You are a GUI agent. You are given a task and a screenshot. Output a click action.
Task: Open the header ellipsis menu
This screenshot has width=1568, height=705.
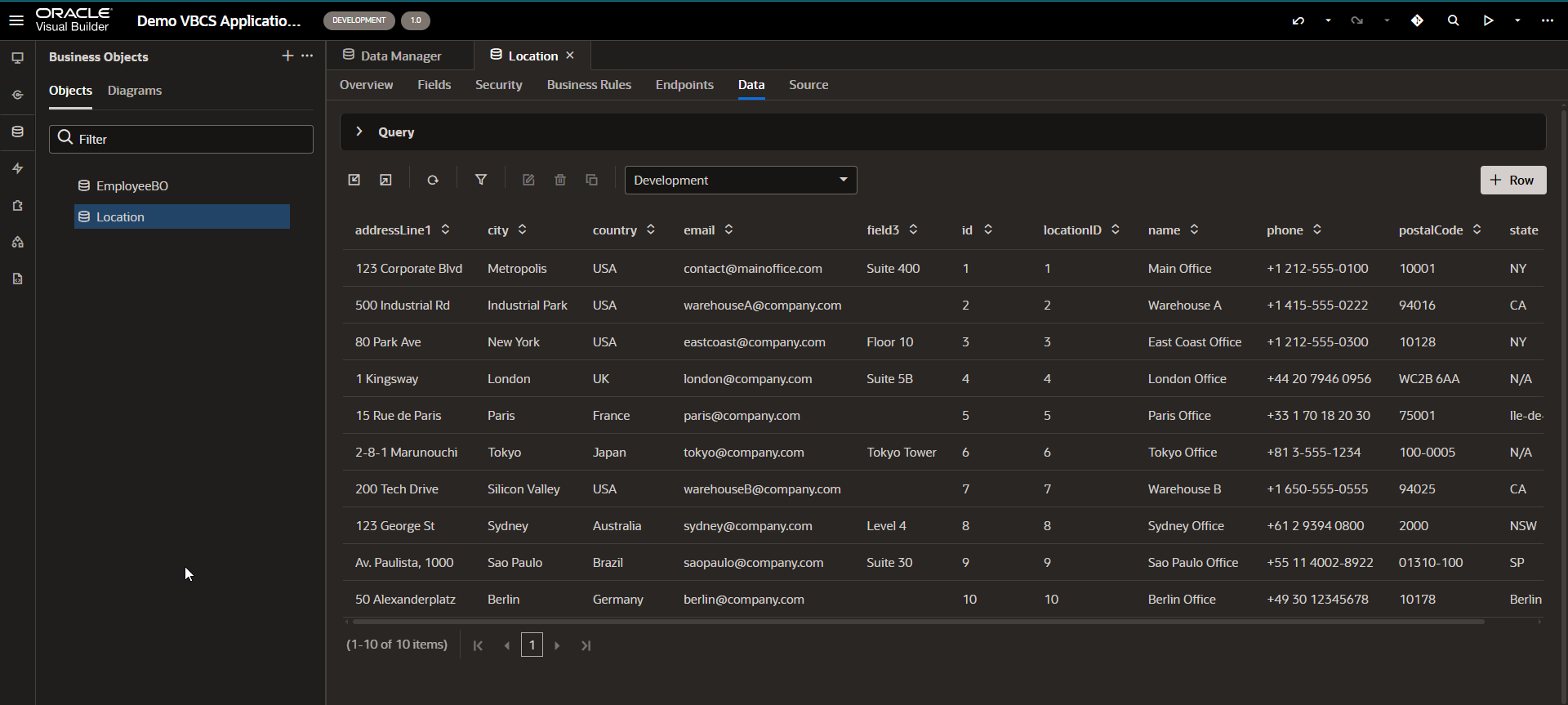point(1548,20)
